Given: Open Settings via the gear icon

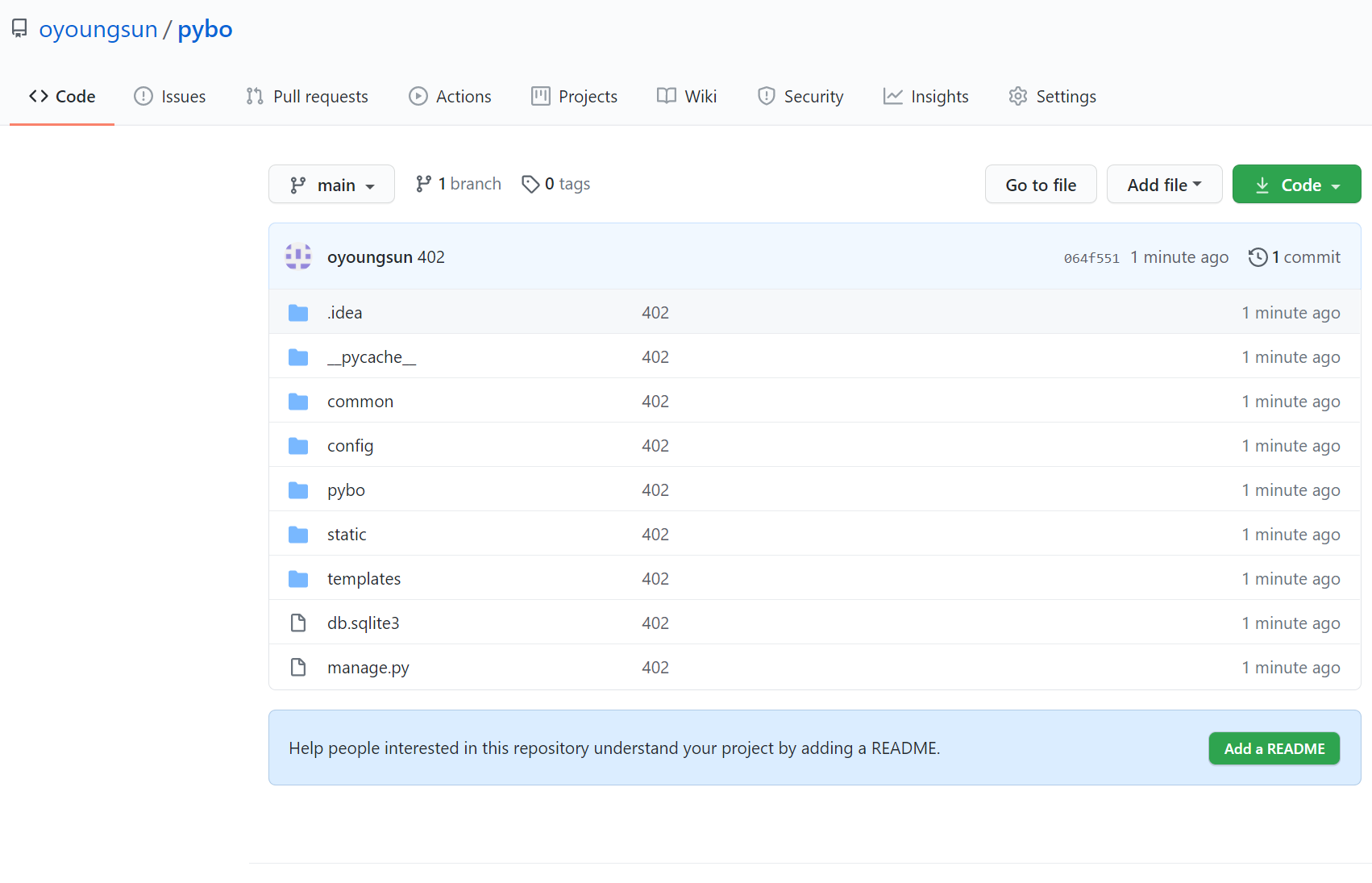Looking at the screenshot, I should 1018,96.
